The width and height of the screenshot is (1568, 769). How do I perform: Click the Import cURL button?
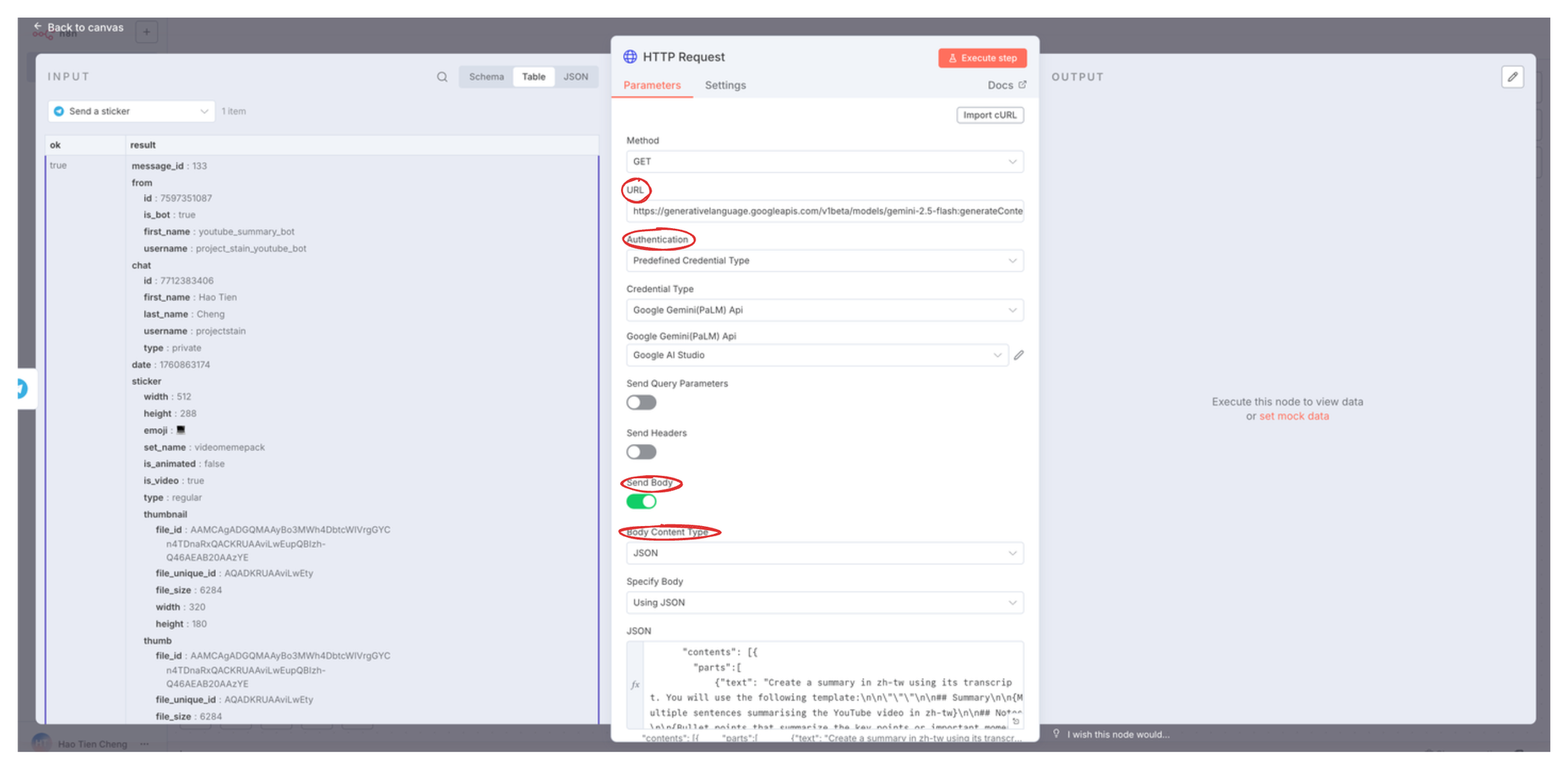(x=989, y=115)
